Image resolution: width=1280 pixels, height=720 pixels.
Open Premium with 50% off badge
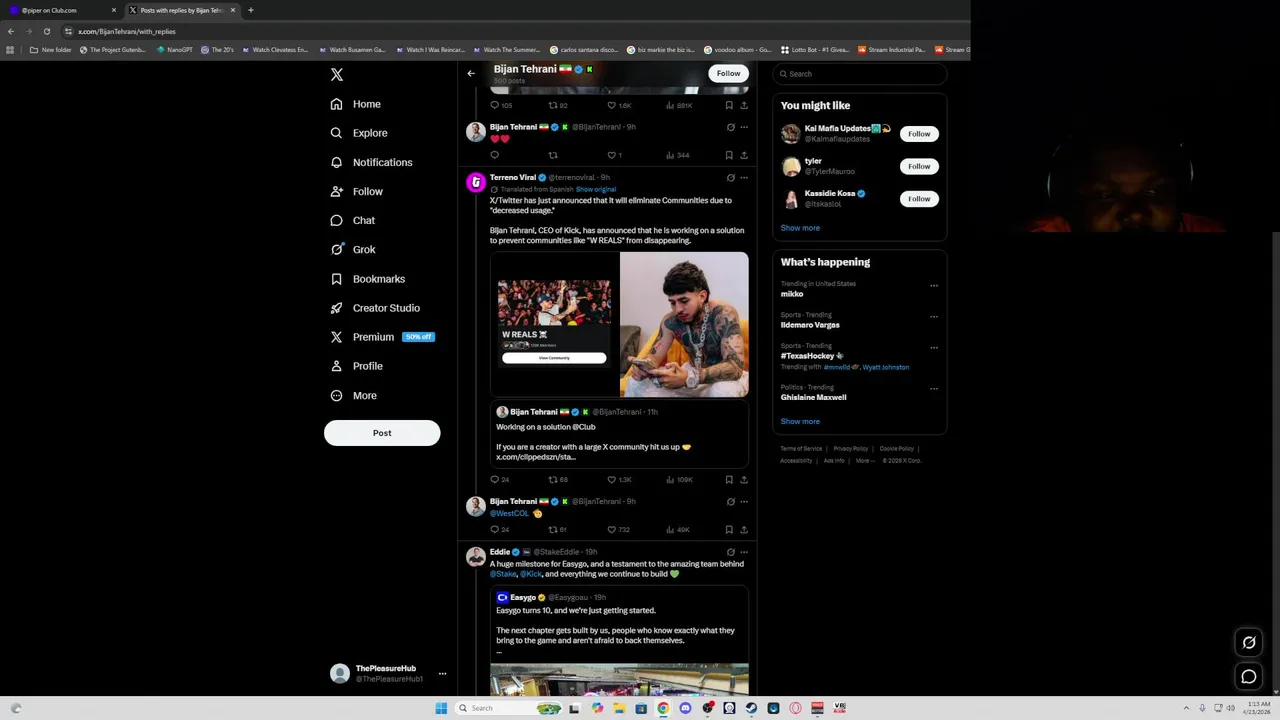pyautogui.click(x=382, y=337)
